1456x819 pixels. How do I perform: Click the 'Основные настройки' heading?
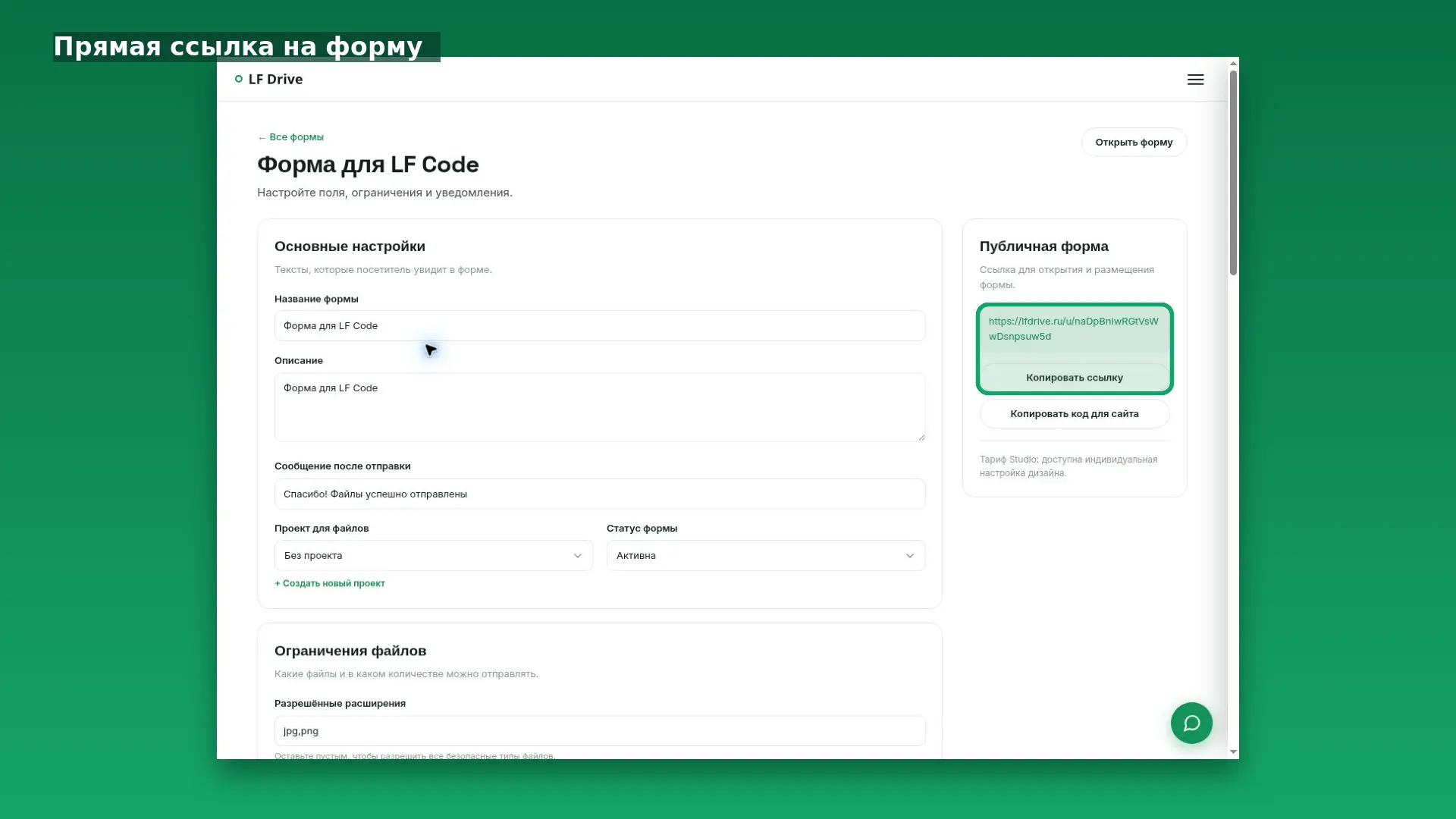click(350, 246)
